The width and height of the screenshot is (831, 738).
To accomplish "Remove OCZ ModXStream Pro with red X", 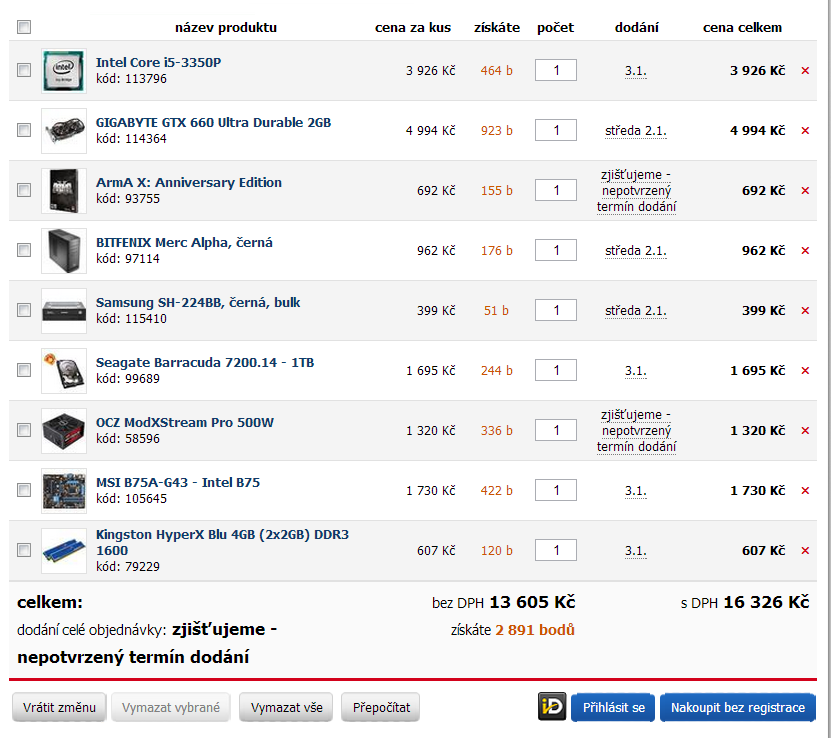I will tap(805, 430).
